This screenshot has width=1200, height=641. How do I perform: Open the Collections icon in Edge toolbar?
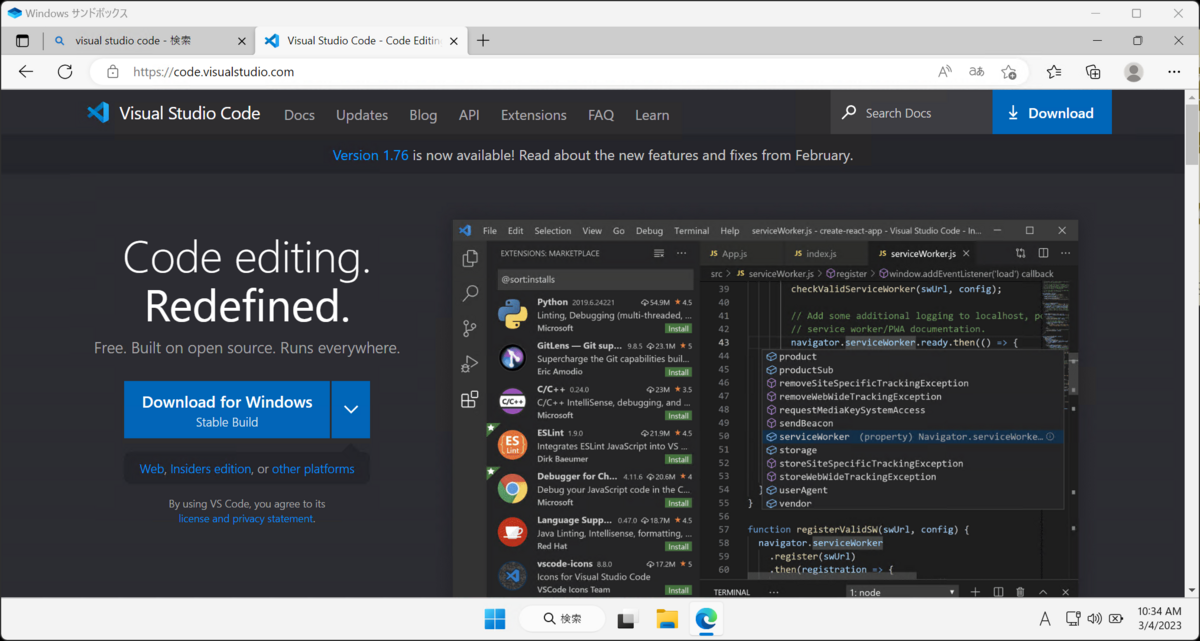[1093, 72]
